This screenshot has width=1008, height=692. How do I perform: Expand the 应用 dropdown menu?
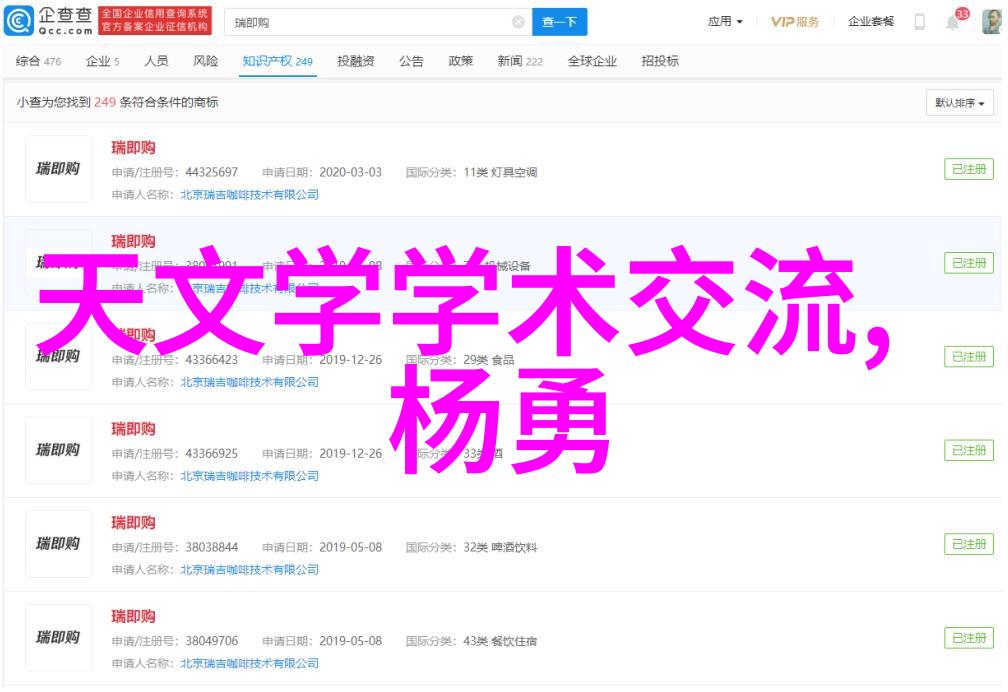[725, 22]
